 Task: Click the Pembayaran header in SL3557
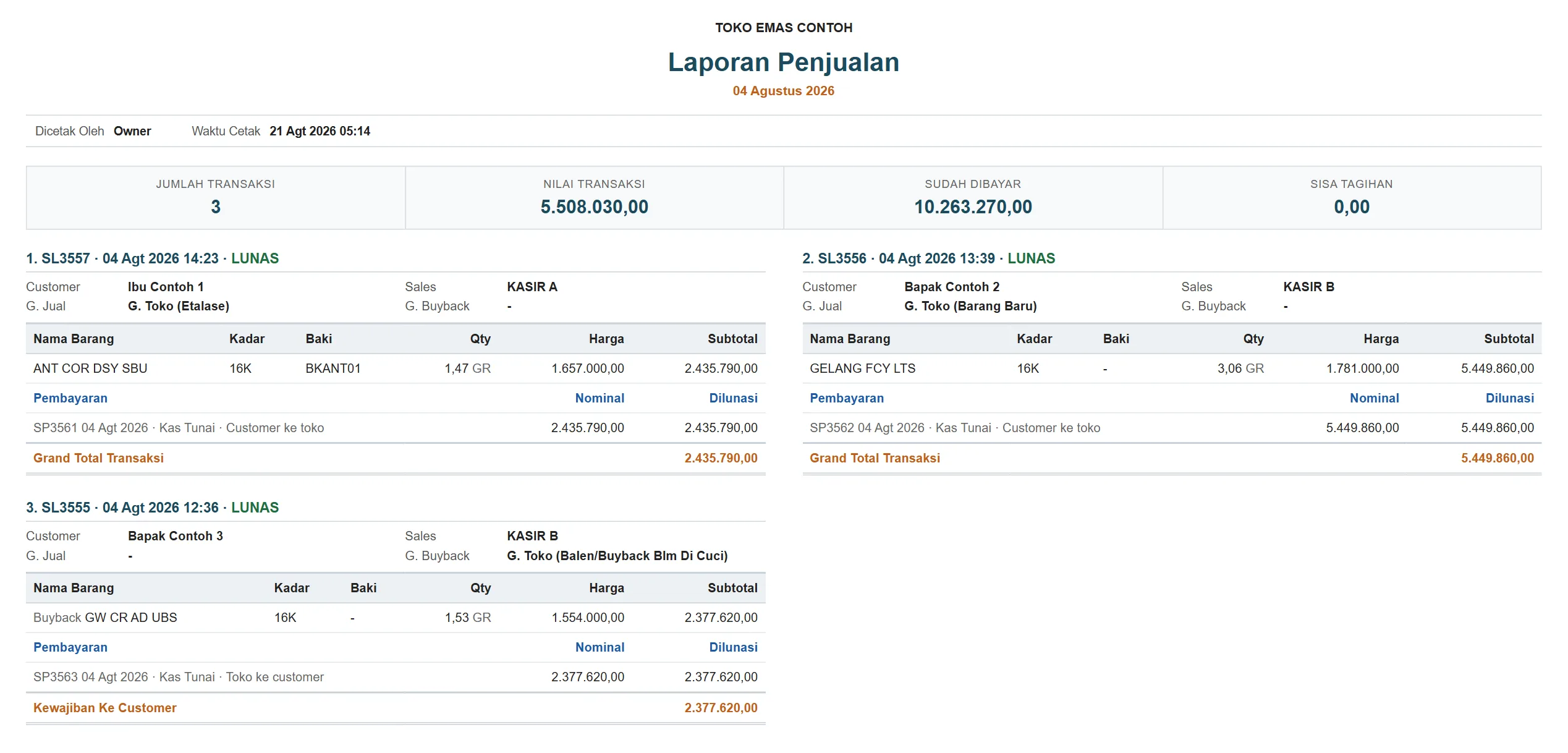[x=70, y=398]
